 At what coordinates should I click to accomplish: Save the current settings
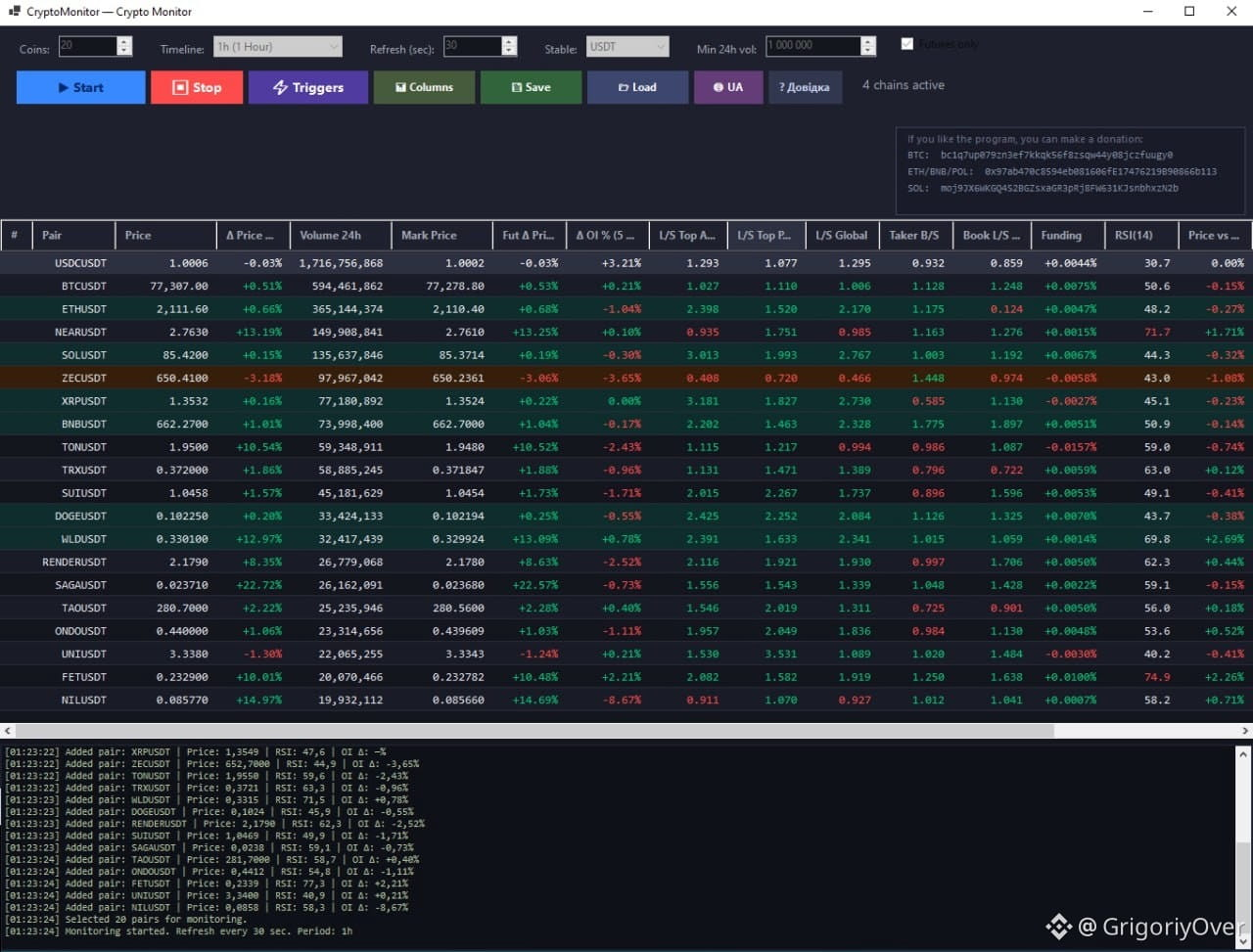(532, 87)
